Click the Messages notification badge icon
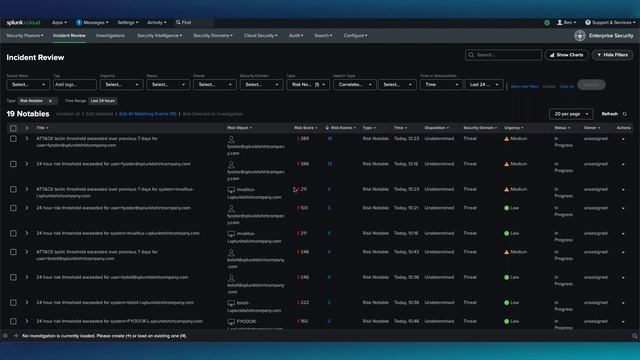Viewport: 640px width, 360px height. 79,22
